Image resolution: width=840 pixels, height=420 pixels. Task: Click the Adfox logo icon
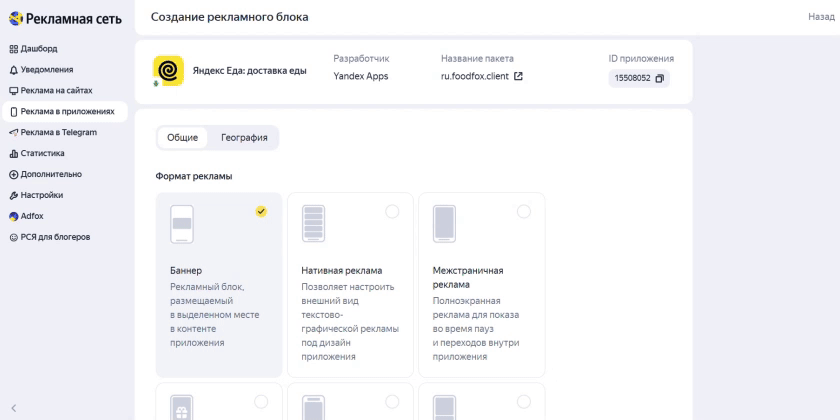[x=13, y=216]
